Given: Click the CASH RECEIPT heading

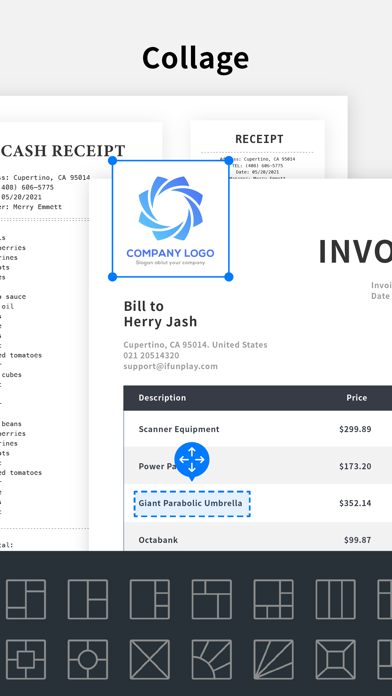Looking at the screenshot, I should (63, 151).
